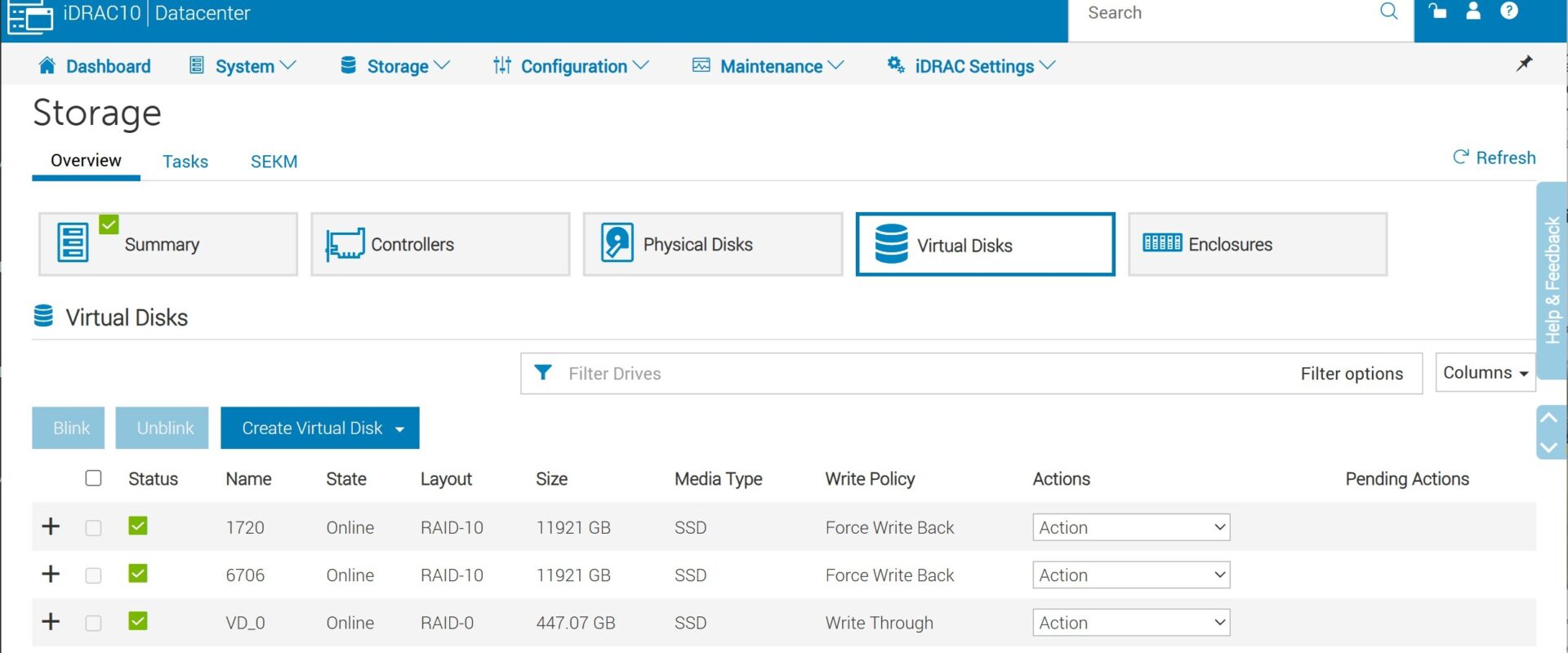Viewport: 1568px width, 653px height.
Task: Open Action dropdown for disk 6706
Action: [x=1130, y=575]
